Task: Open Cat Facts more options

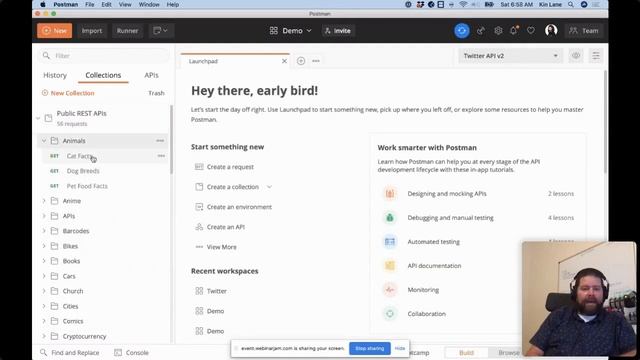Action: click(x=161, y=156)
